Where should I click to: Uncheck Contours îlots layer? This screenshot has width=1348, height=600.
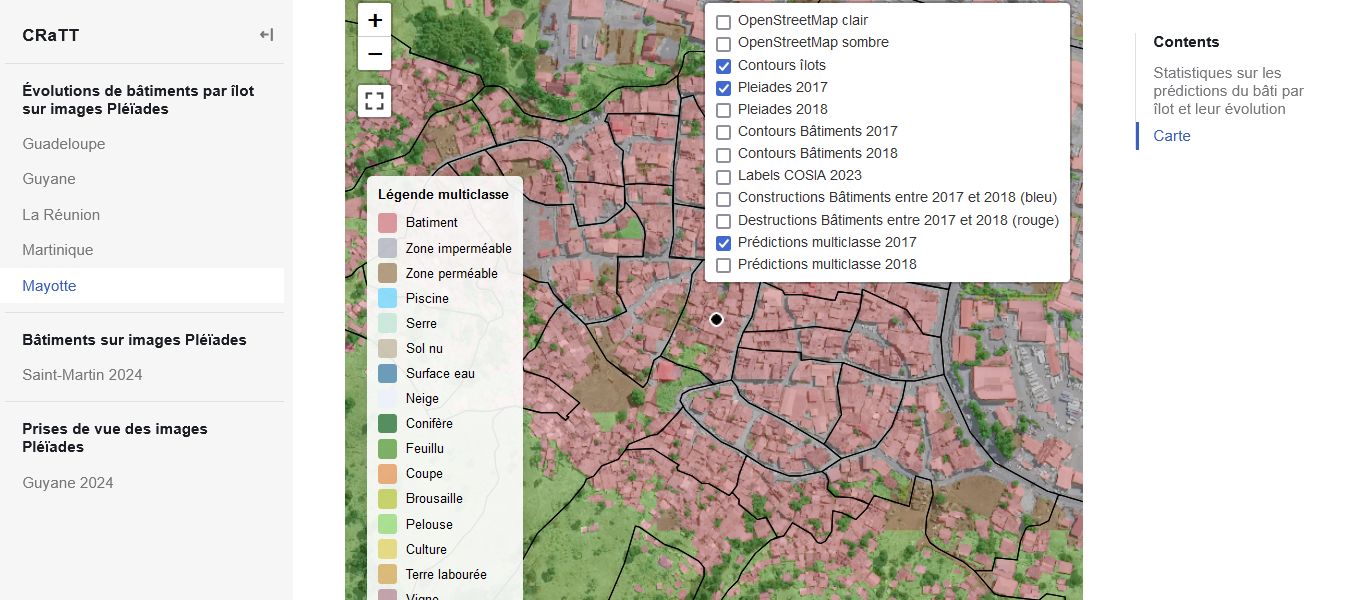coord(724,66)
